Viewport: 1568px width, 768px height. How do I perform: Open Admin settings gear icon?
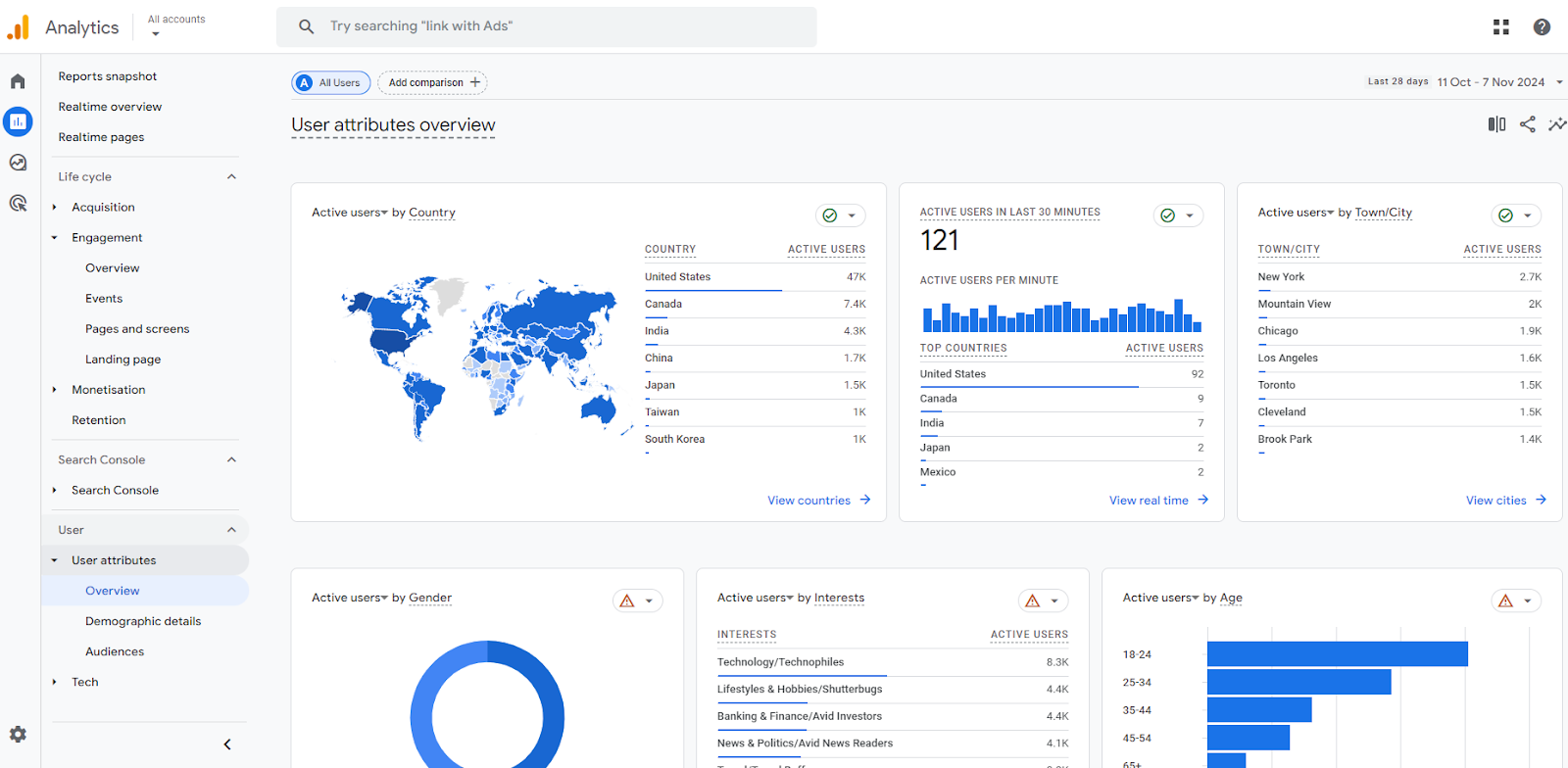point(18,734)
